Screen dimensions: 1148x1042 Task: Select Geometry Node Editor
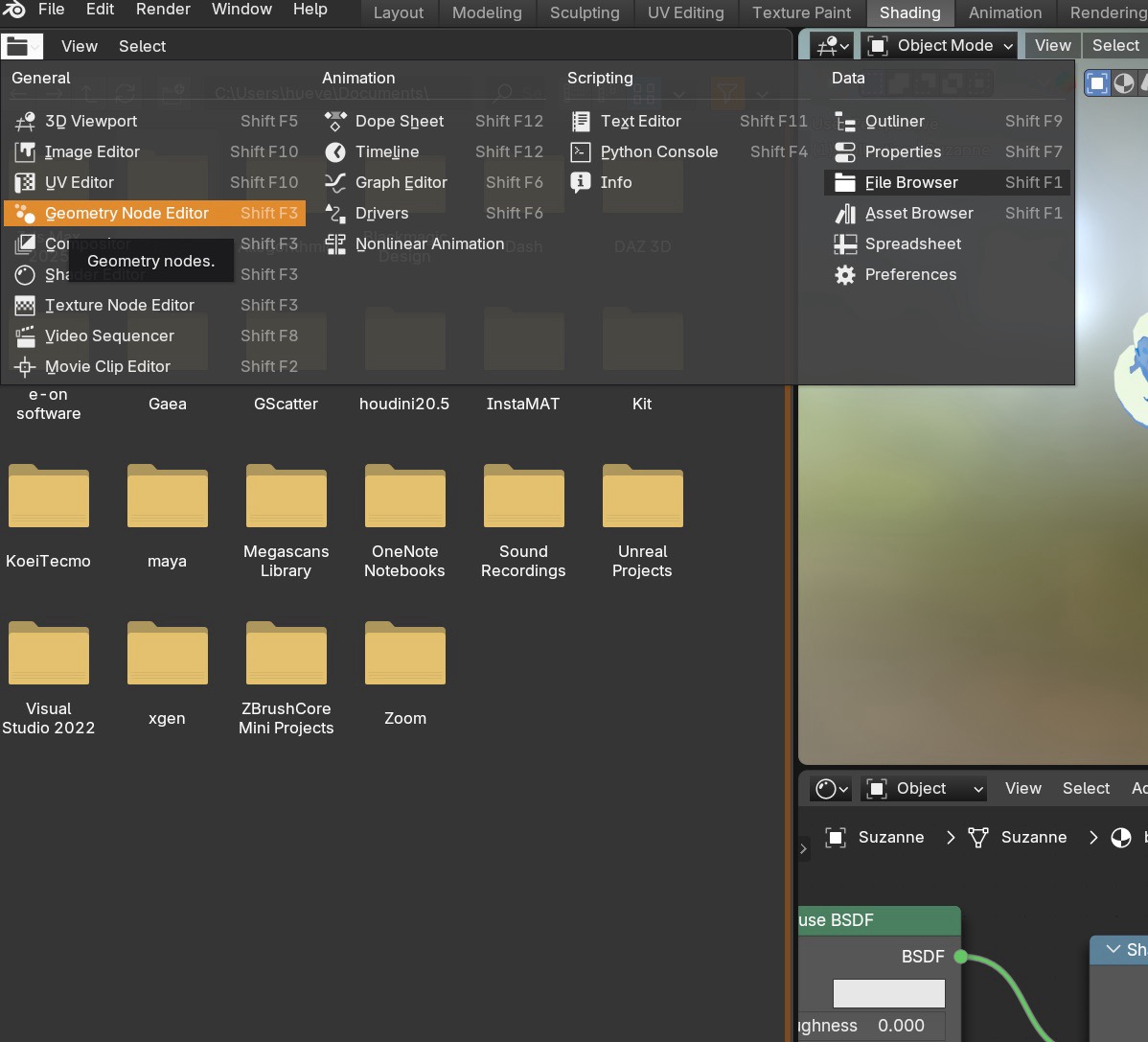(155, 213)
